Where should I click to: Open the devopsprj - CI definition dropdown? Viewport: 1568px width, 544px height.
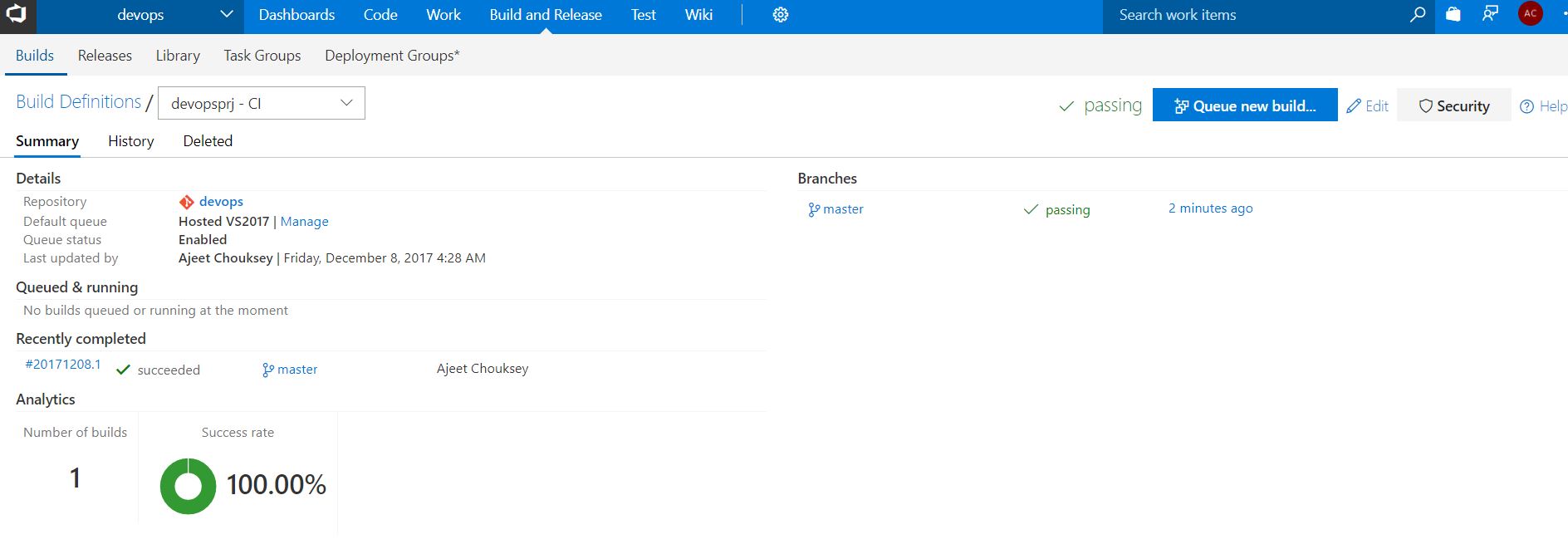tap(261, 103)
